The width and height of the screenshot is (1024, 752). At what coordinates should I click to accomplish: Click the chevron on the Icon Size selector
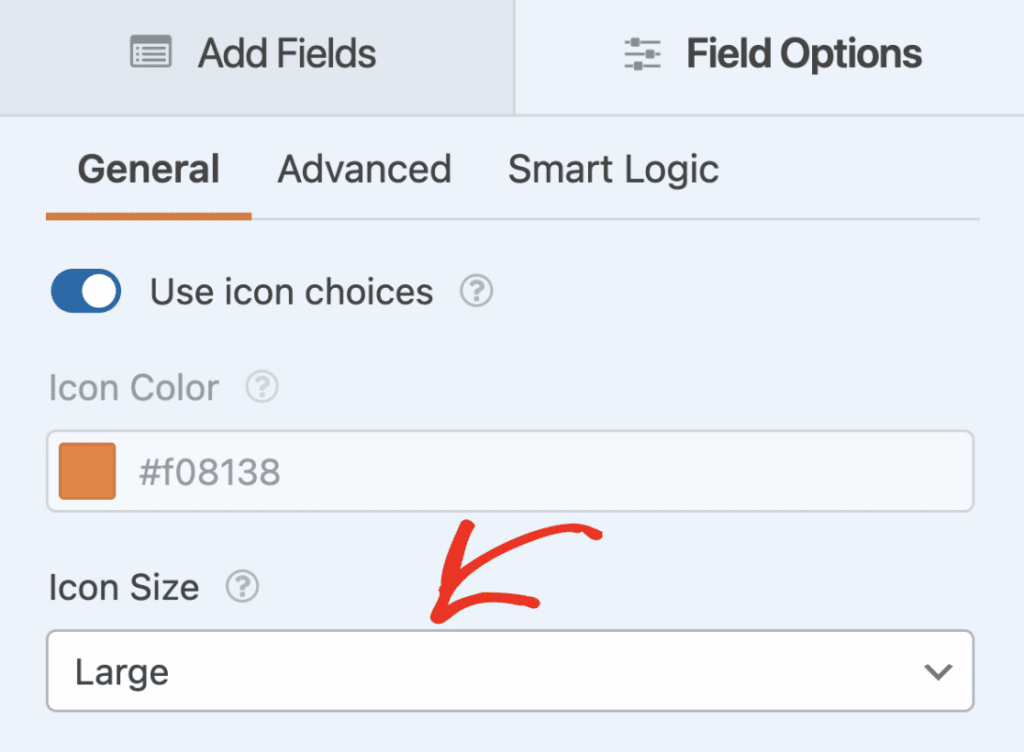click(x=937, y=671)
